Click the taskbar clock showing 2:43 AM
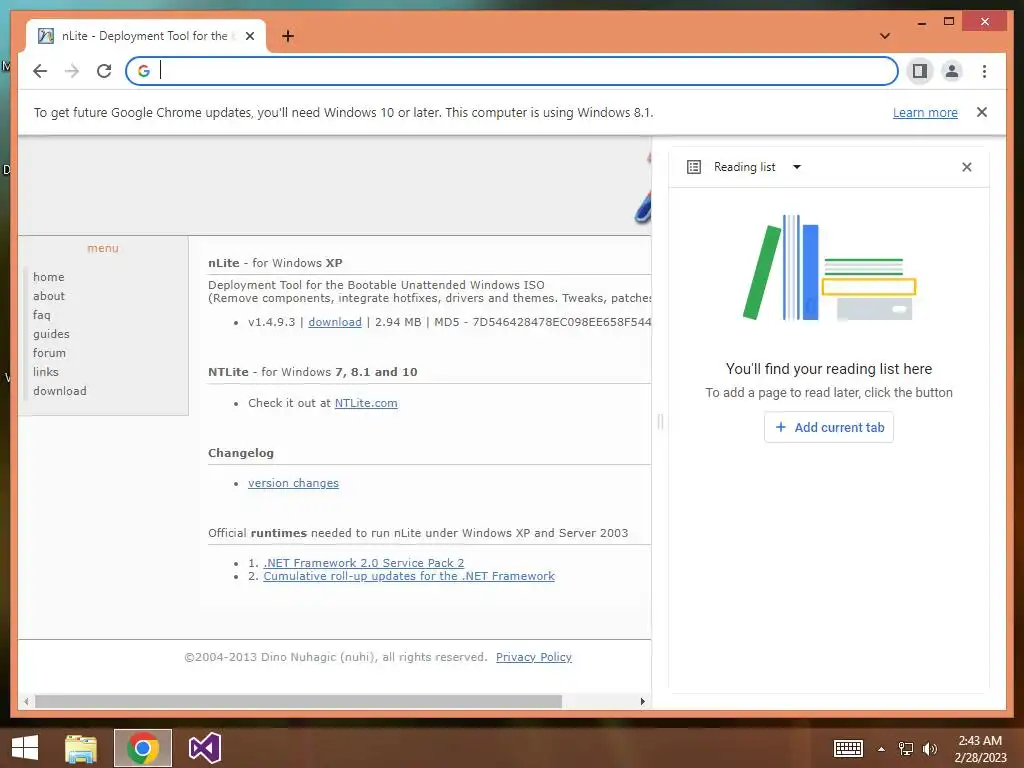 click(980, 748)
